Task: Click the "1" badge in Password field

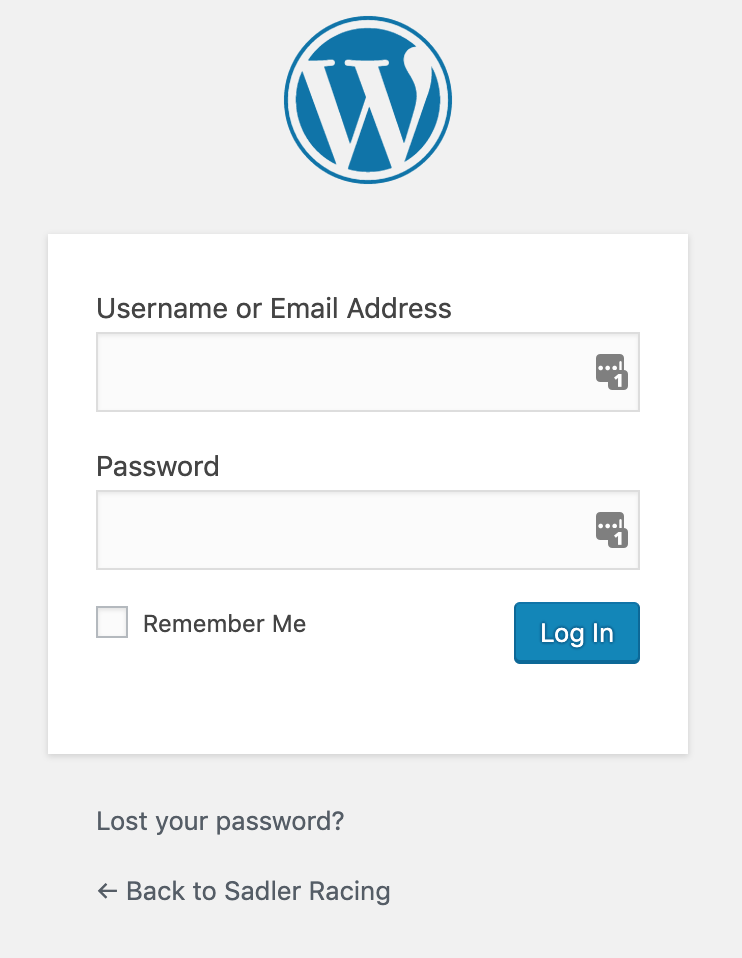Action: point(619,539)
